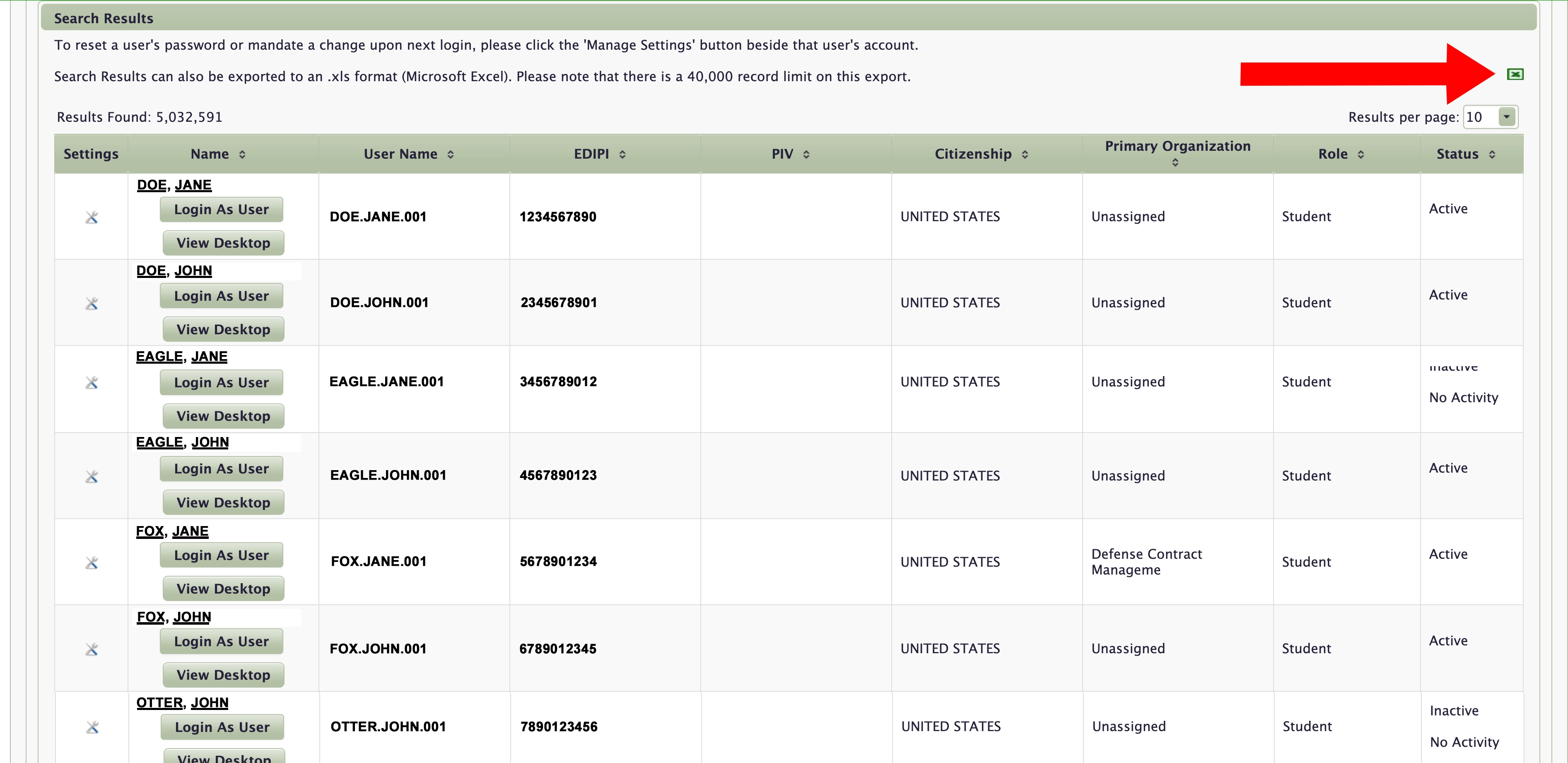Image resolution: width=1568 pixels, height=763 pixels.
Task: Click View Desktop for EAGLE, JOHN
Action: (x=223, y=502)
